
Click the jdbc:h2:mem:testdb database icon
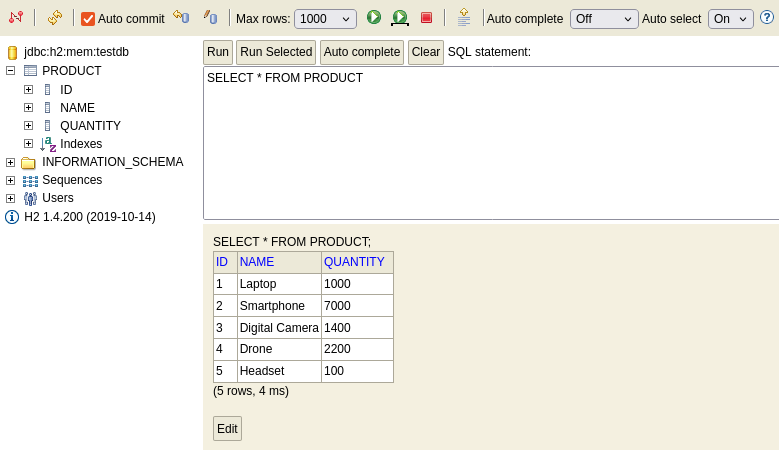(12, 52)
